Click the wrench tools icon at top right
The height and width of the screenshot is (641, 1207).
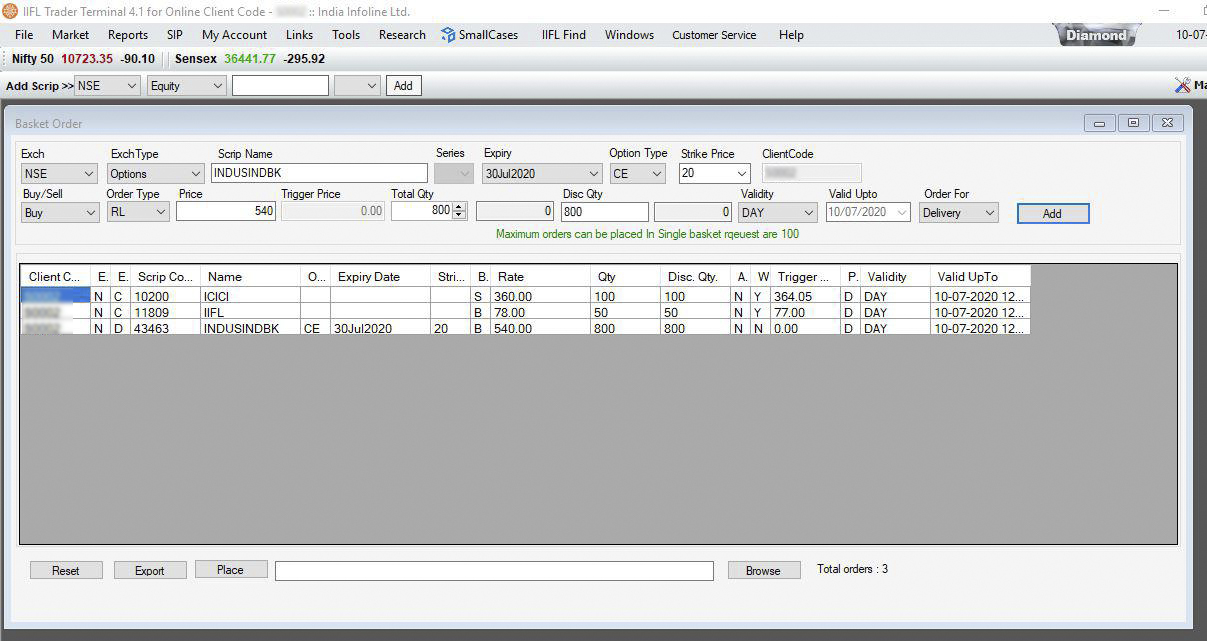(1183, 86)
